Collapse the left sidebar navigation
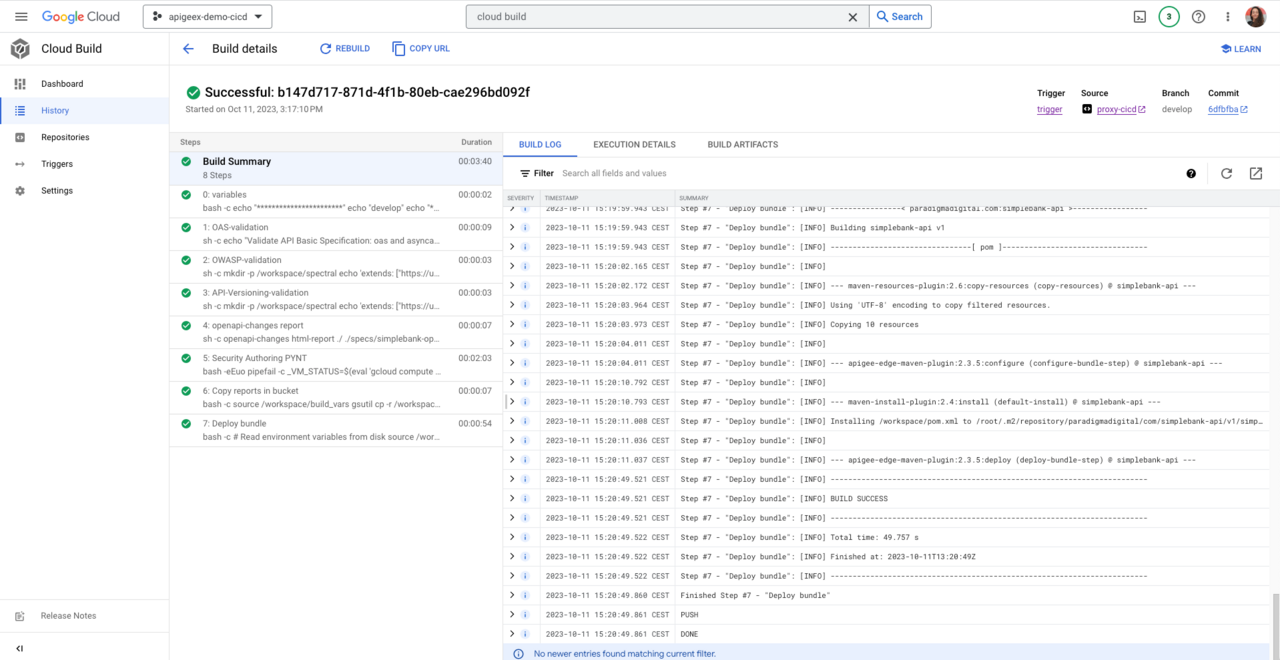The height and width of the screenshot is (660, 1280). 19,648
